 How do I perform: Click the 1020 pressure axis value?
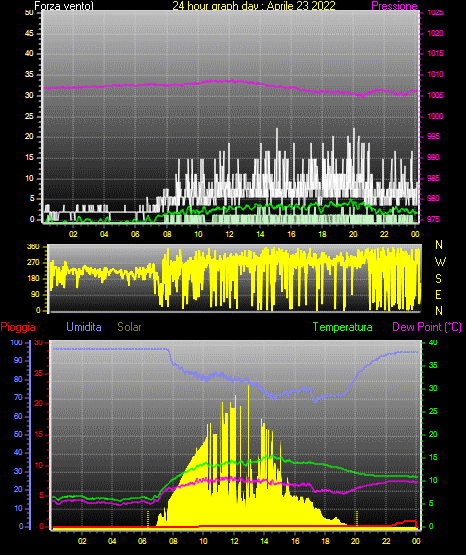pyautogui.click(x=435, y=33)
